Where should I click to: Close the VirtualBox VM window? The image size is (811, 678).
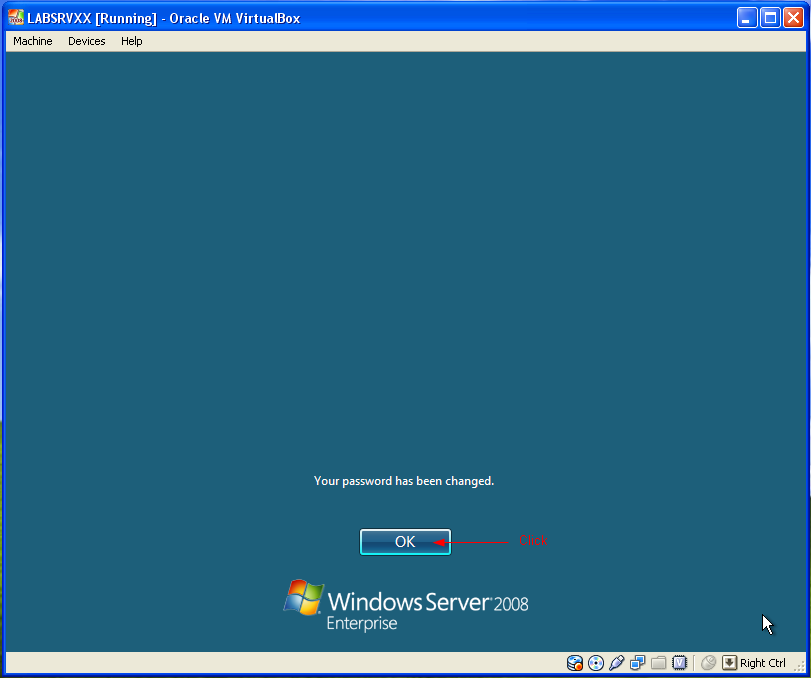tap(793, 18)
